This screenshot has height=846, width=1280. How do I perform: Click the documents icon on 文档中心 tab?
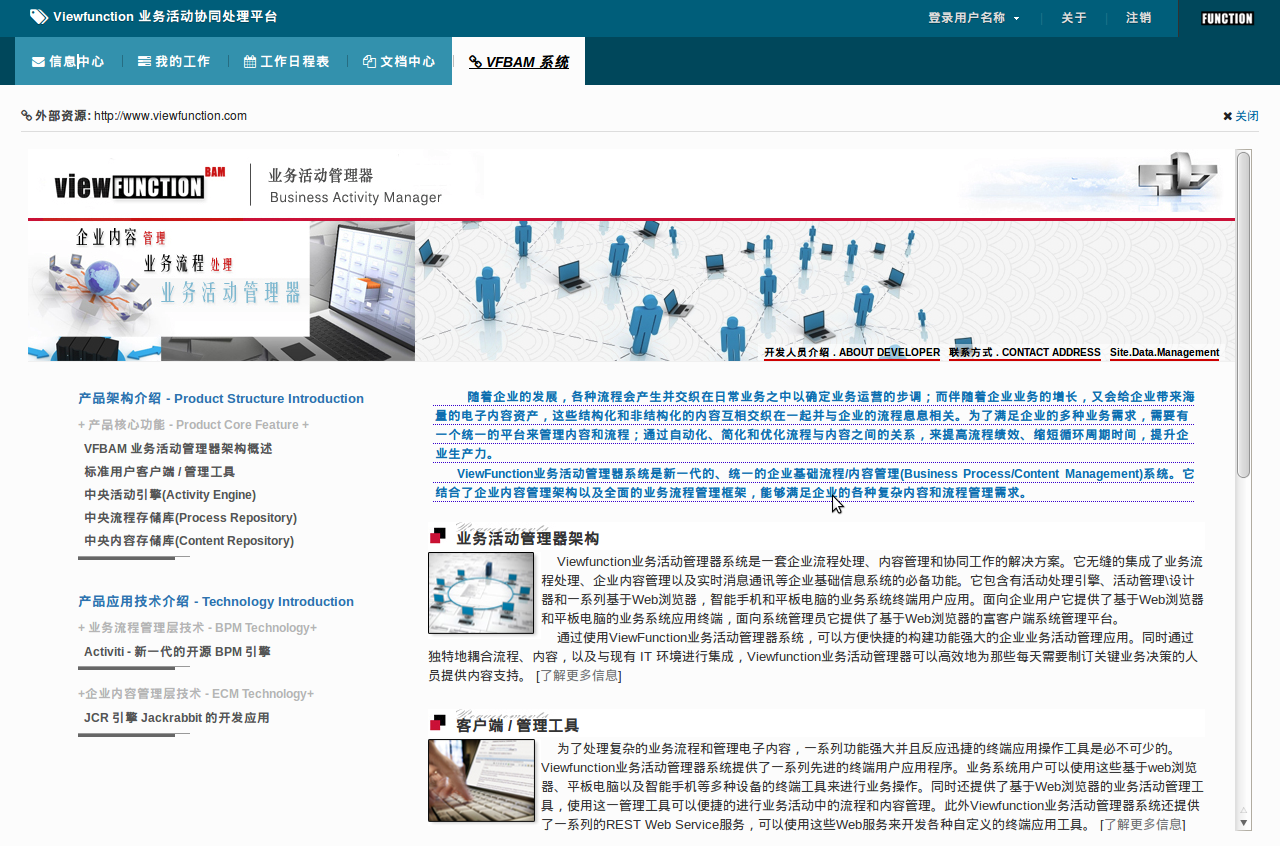pyautogui.click(x=369, y=61)
